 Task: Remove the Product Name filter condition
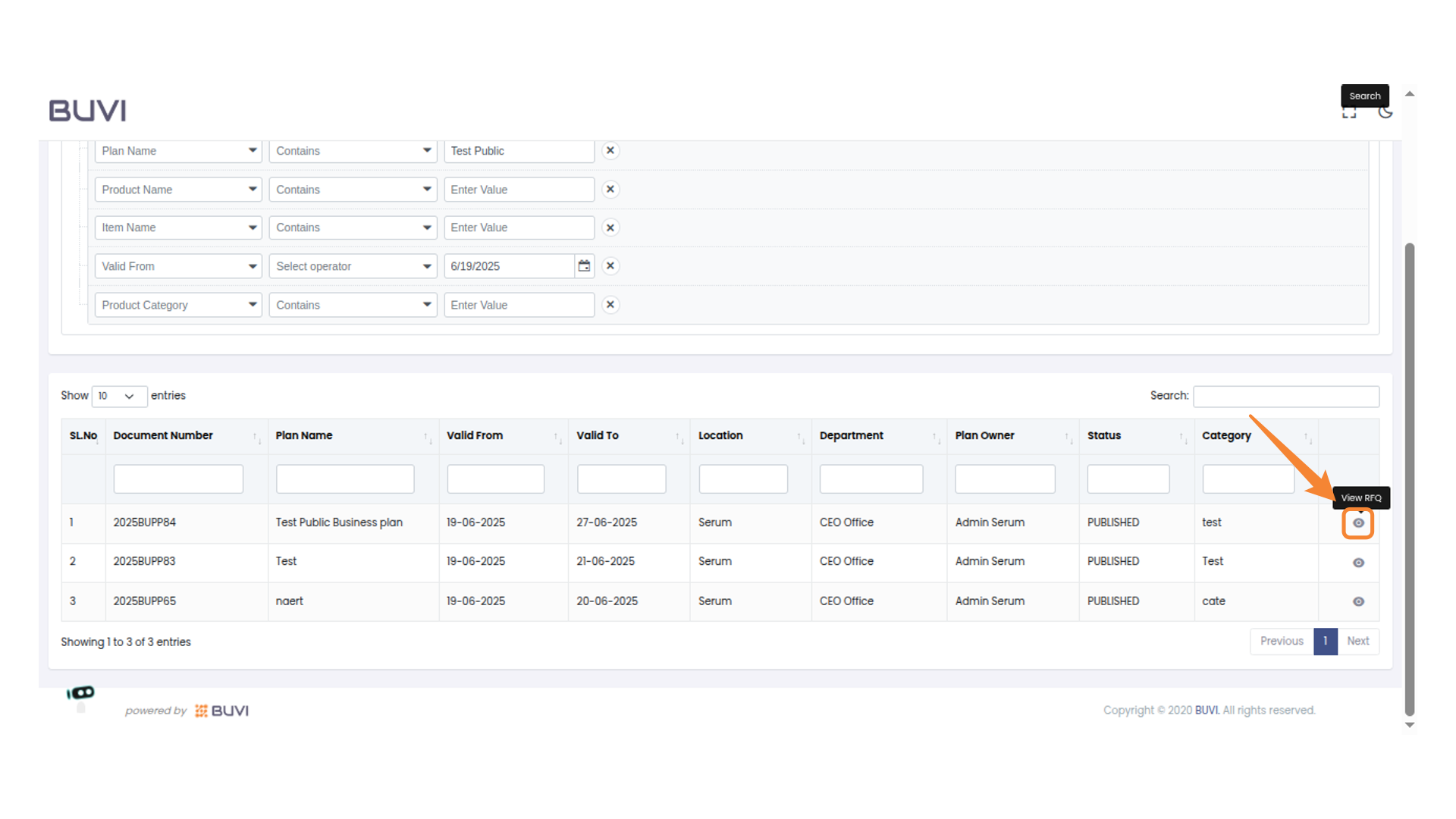pyautogui.click(x=610, y=190)
